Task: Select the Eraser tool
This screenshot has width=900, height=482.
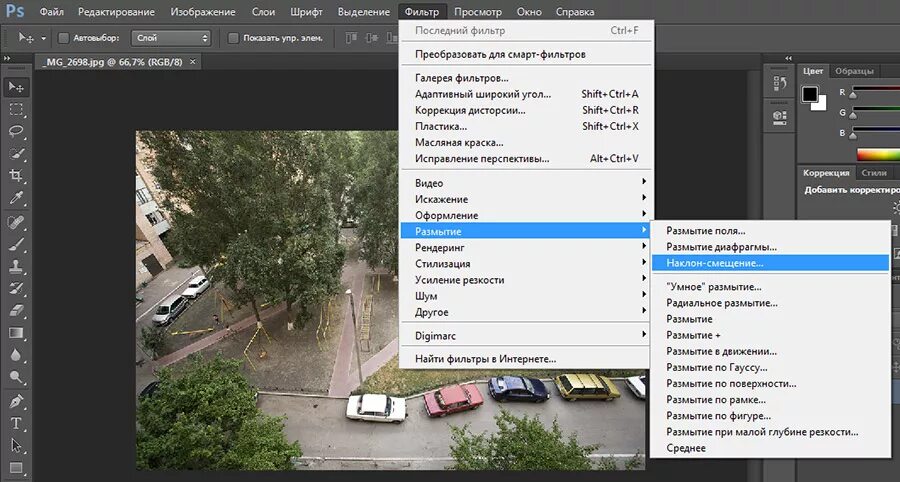Action: (15, 311)
